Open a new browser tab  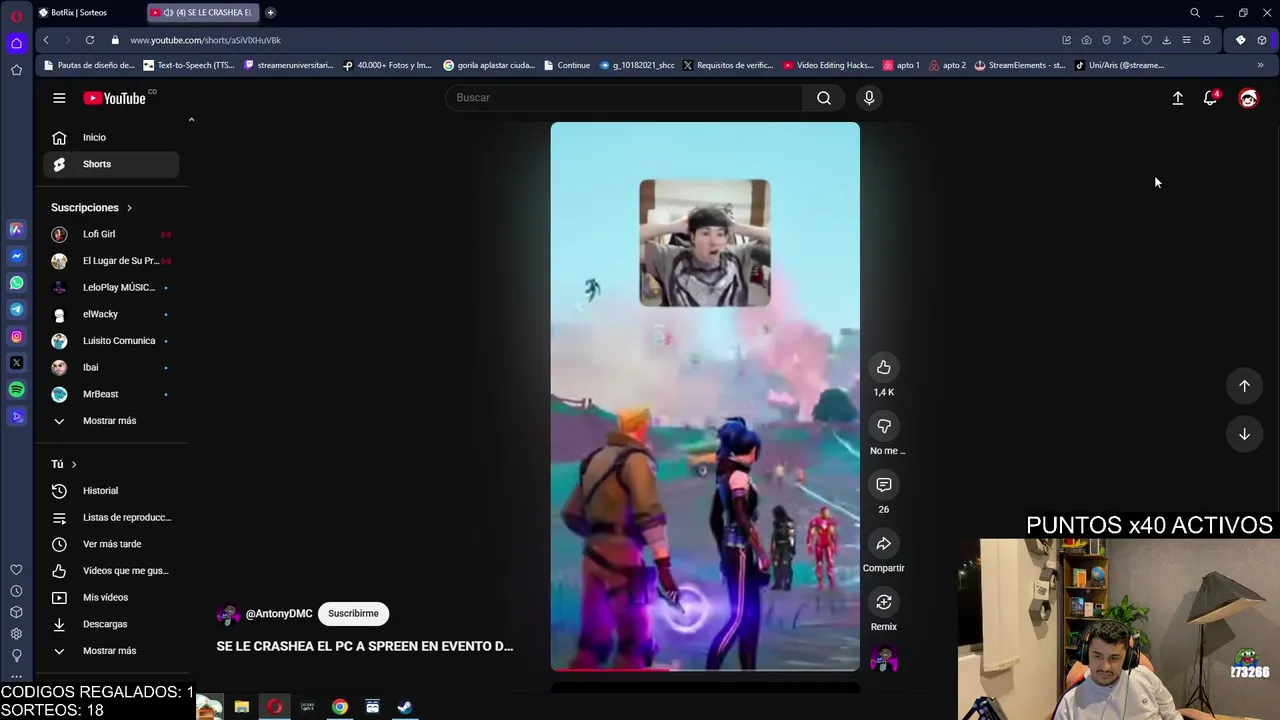270,13
